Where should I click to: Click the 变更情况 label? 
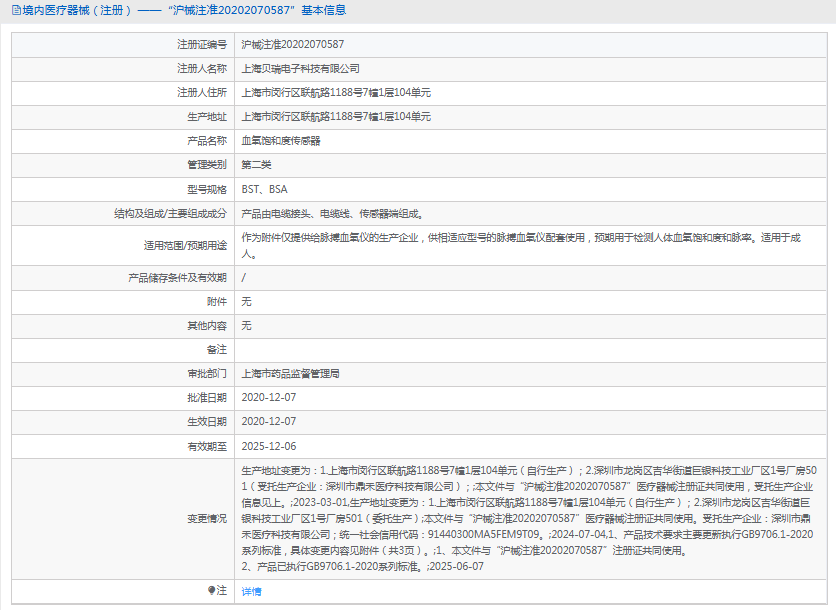click(x=207, y=518)
